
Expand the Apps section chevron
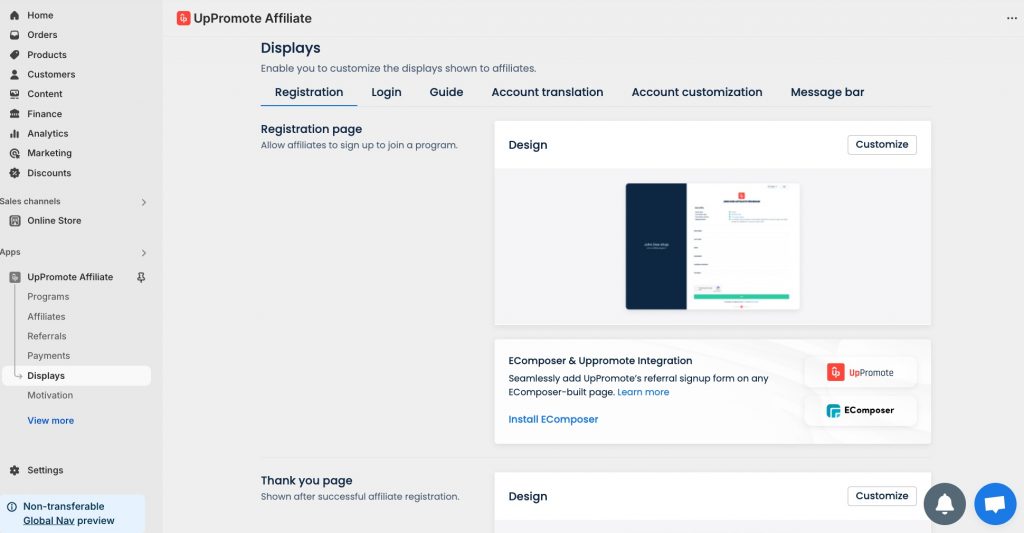tap(144, 253)
